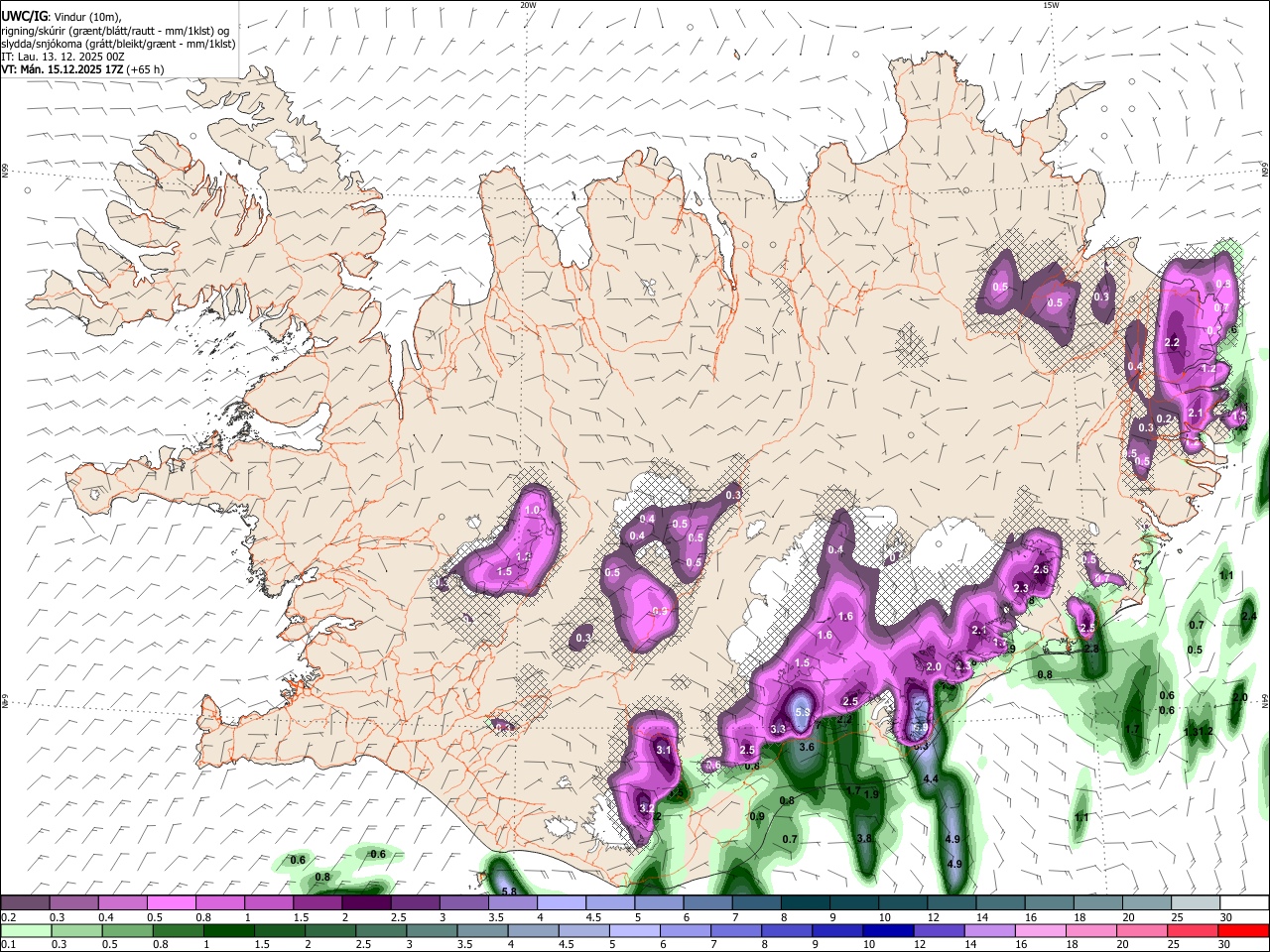Click the '2.3' snow value on the map
This screenshot has width=1270, height=952.
[1021, 589]
